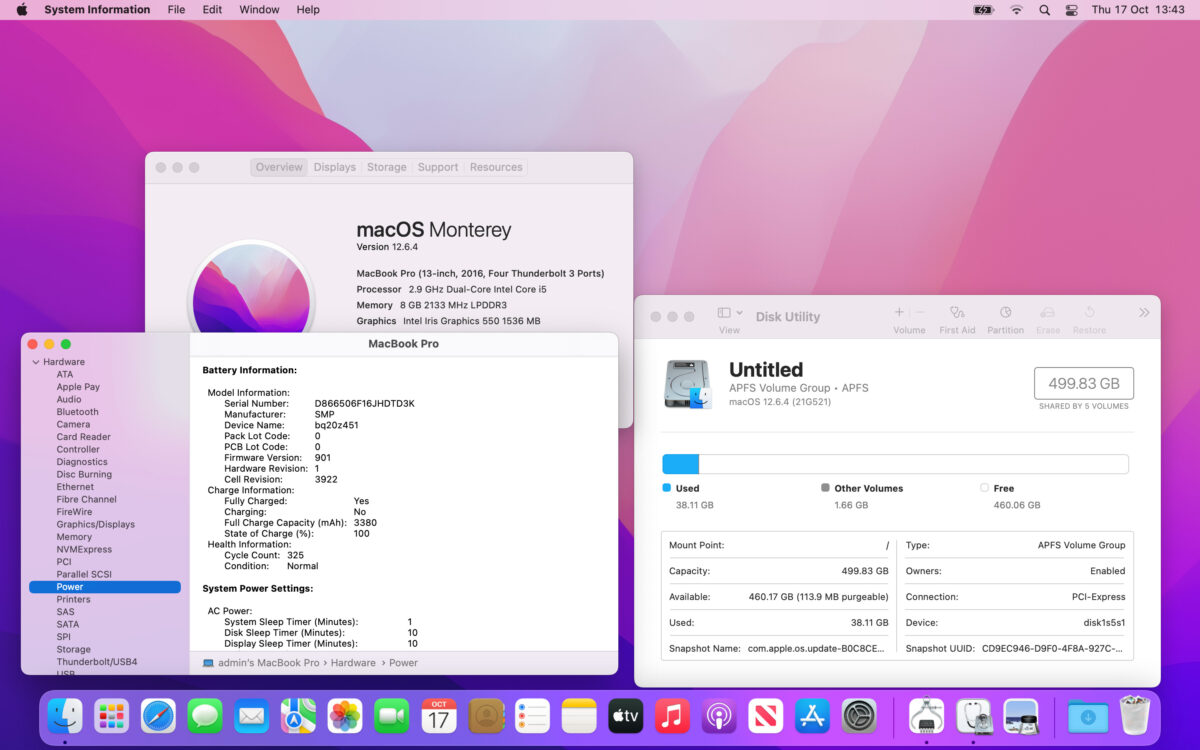
Task: Click the Disk Utility stethoscope icon in the Dock
Action: pos(974,715)
